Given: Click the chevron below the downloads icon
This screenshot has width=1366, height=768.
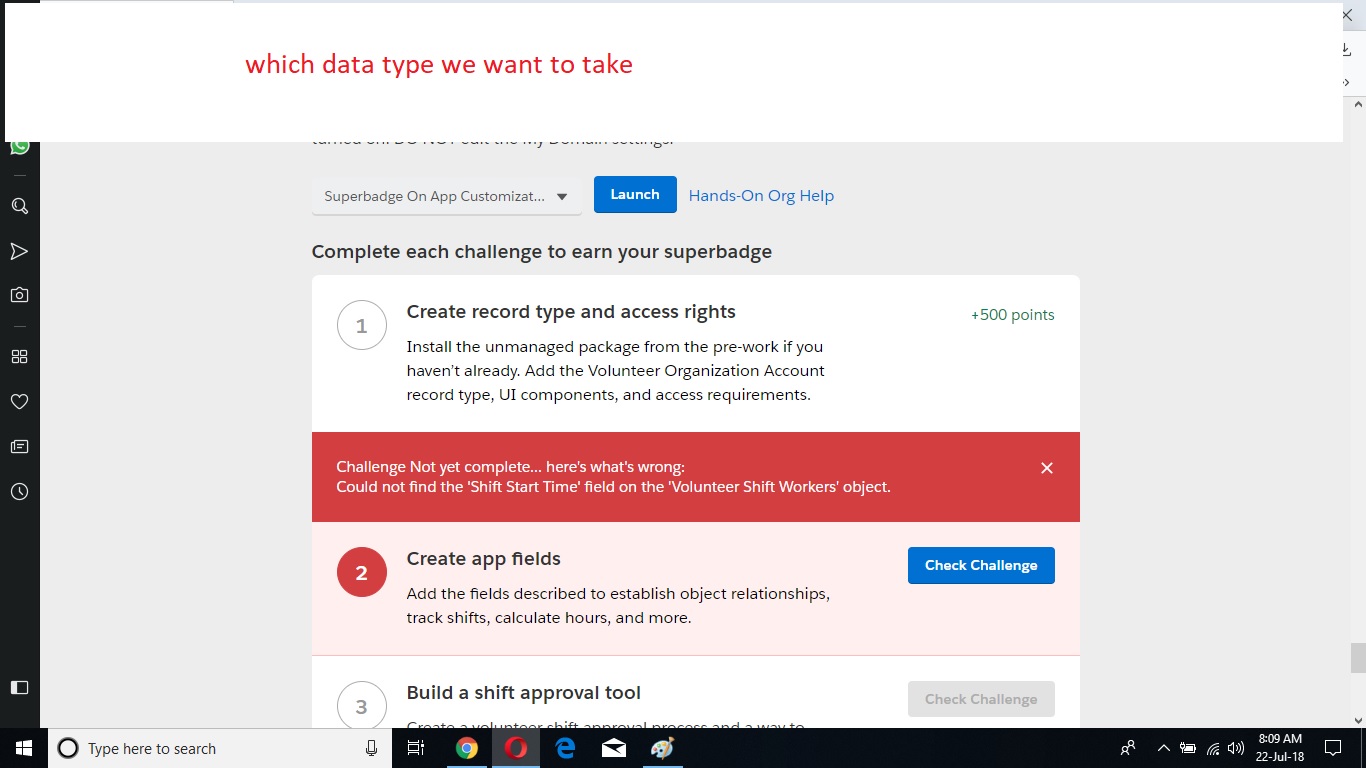Looking at the screenshot, I should (x=1347, y=82).
